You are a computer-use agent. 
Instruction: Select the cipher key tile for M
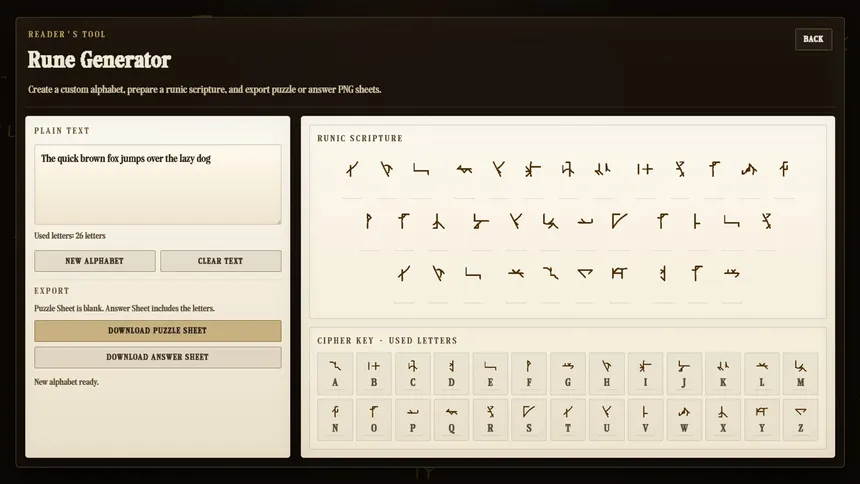pos(801,374)
